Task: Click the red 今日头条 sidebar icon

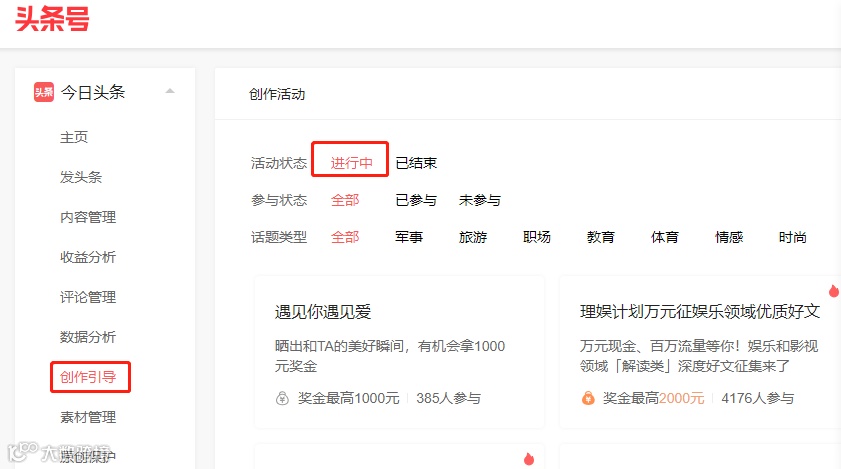Action: pyautogui.click(x=43, y=92)
